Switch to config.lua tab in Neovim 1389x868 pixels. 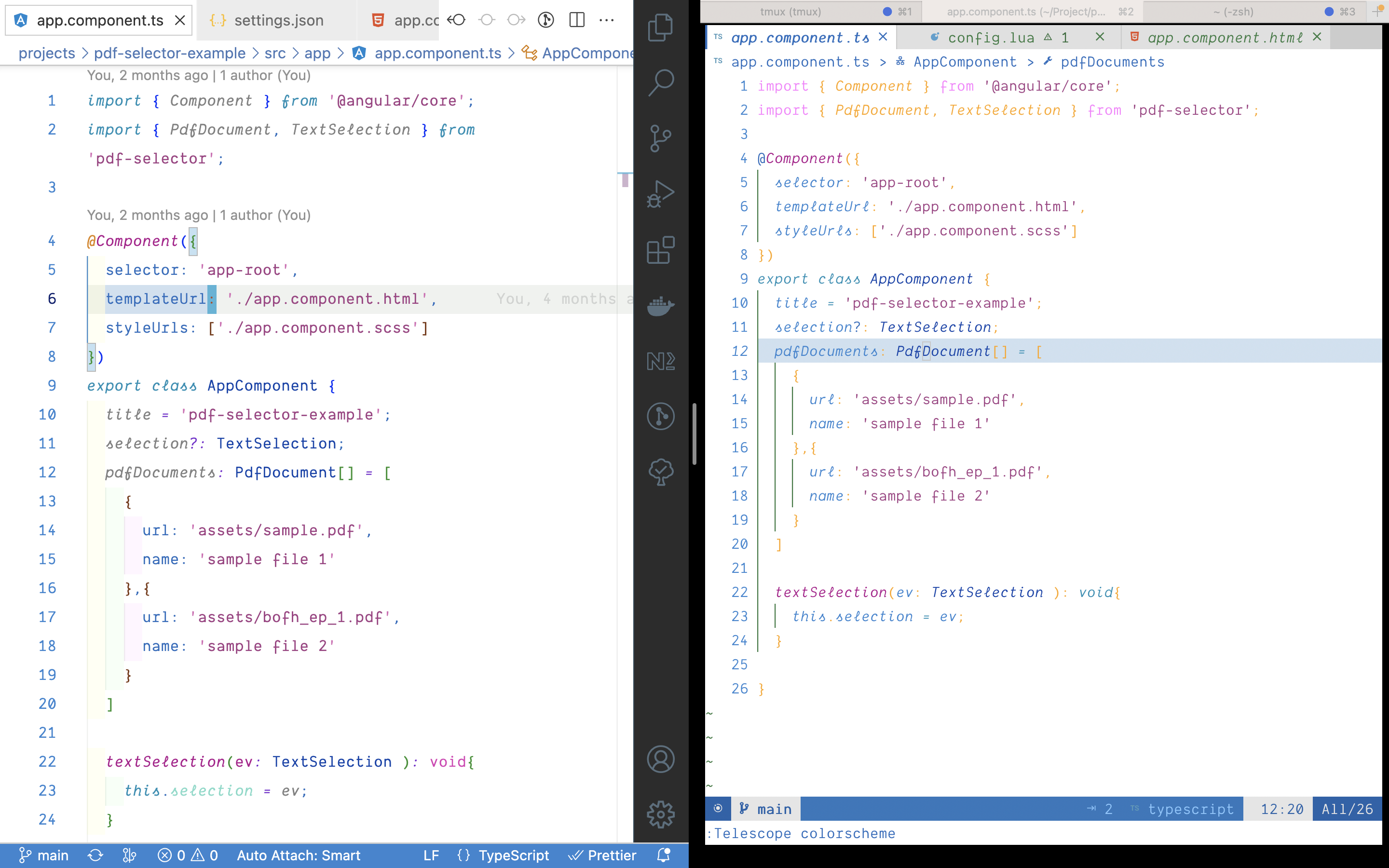coord(991,38)
